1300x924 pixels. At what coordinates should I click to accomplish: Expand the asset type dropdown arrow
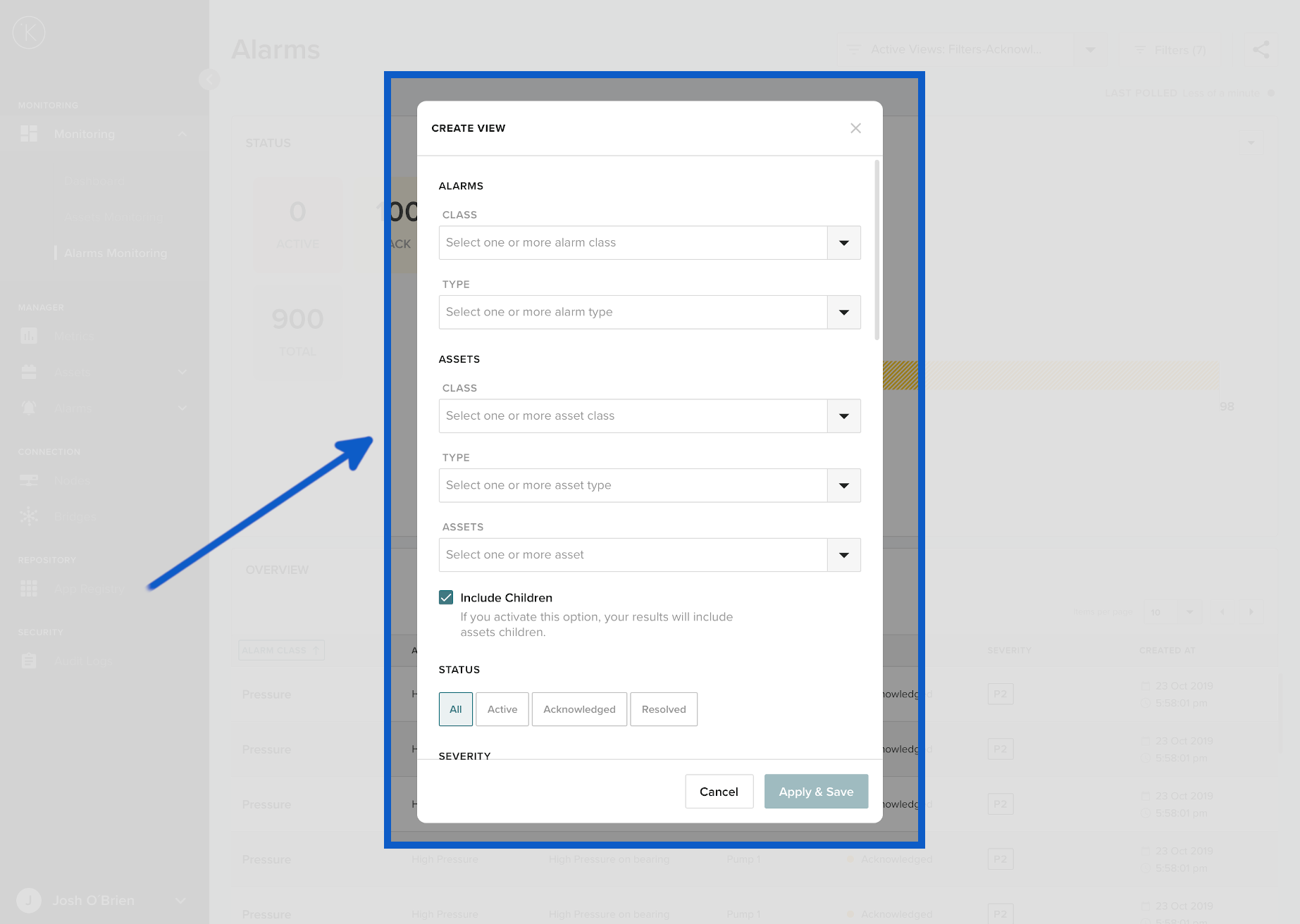click(843, 486)
